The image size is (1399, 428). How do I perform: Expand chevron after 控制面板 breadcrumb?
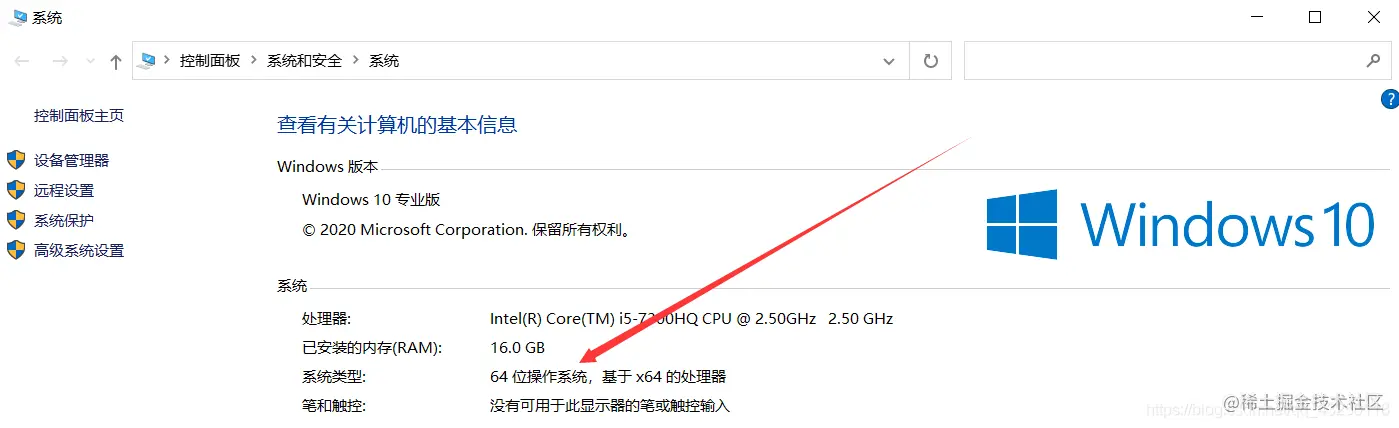pos(254,61)
